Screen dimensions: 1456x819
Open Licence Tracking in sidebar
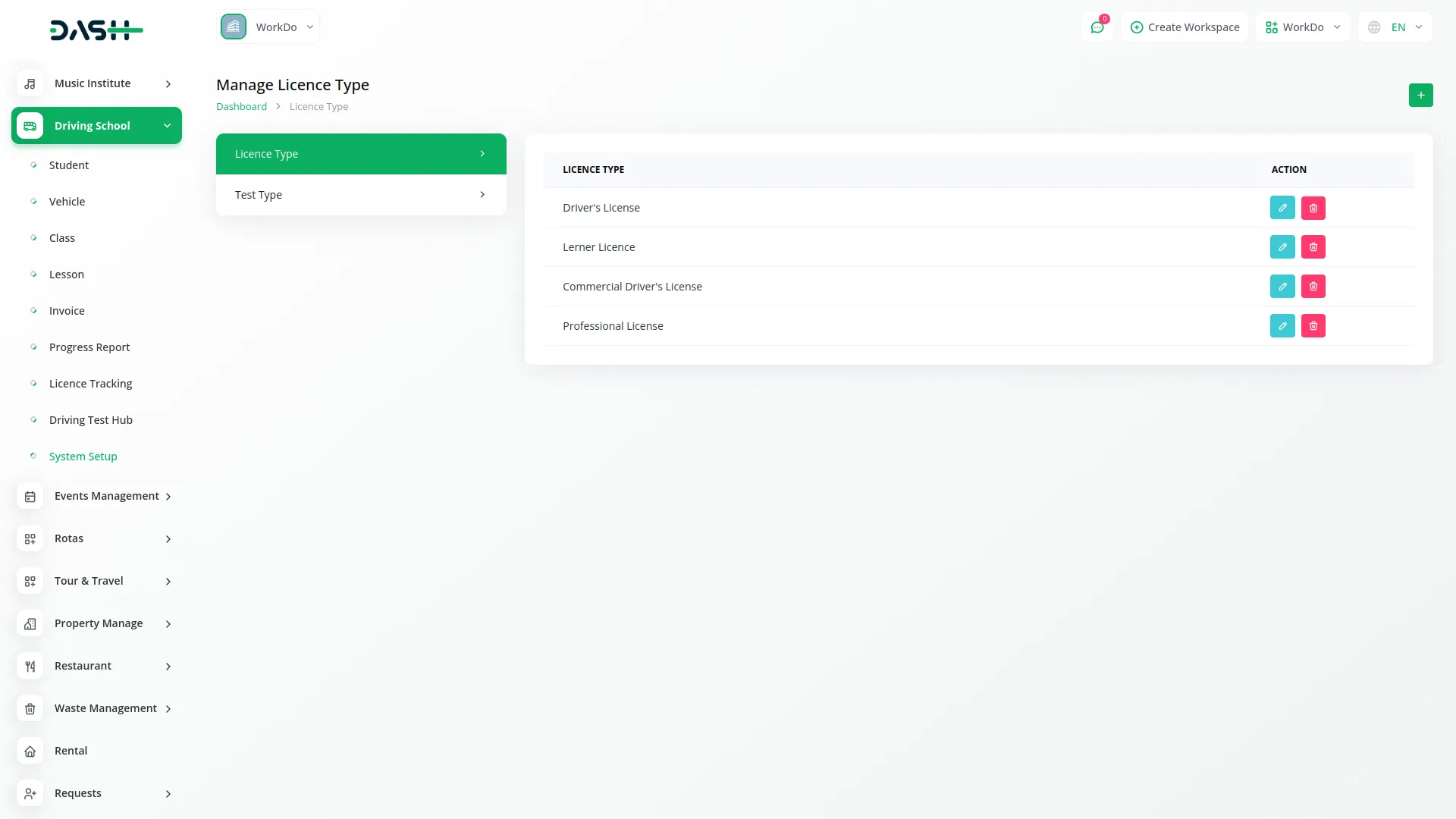point(90,384)
